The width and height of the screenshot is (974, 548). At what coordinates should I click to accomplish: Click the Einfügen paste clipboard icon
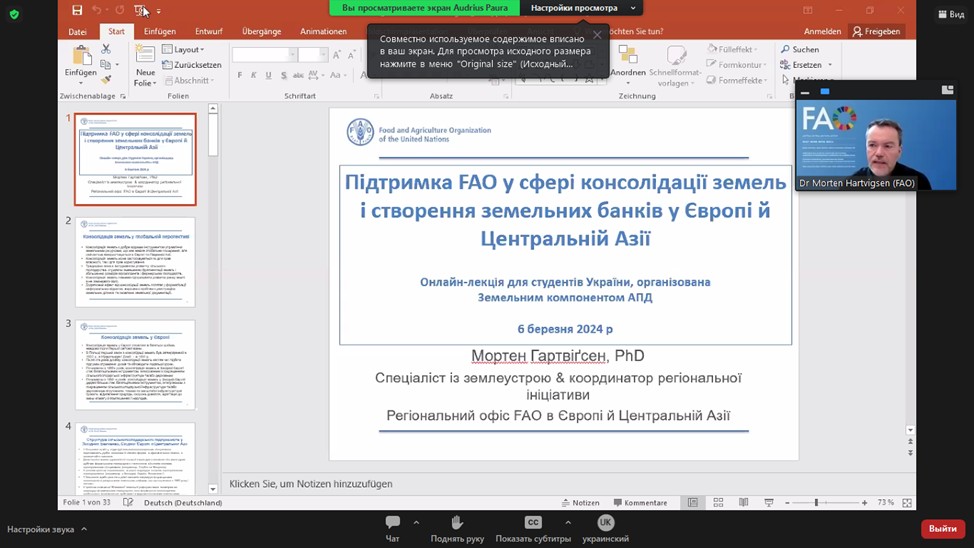pyautogui.click(x=81, y=55)
